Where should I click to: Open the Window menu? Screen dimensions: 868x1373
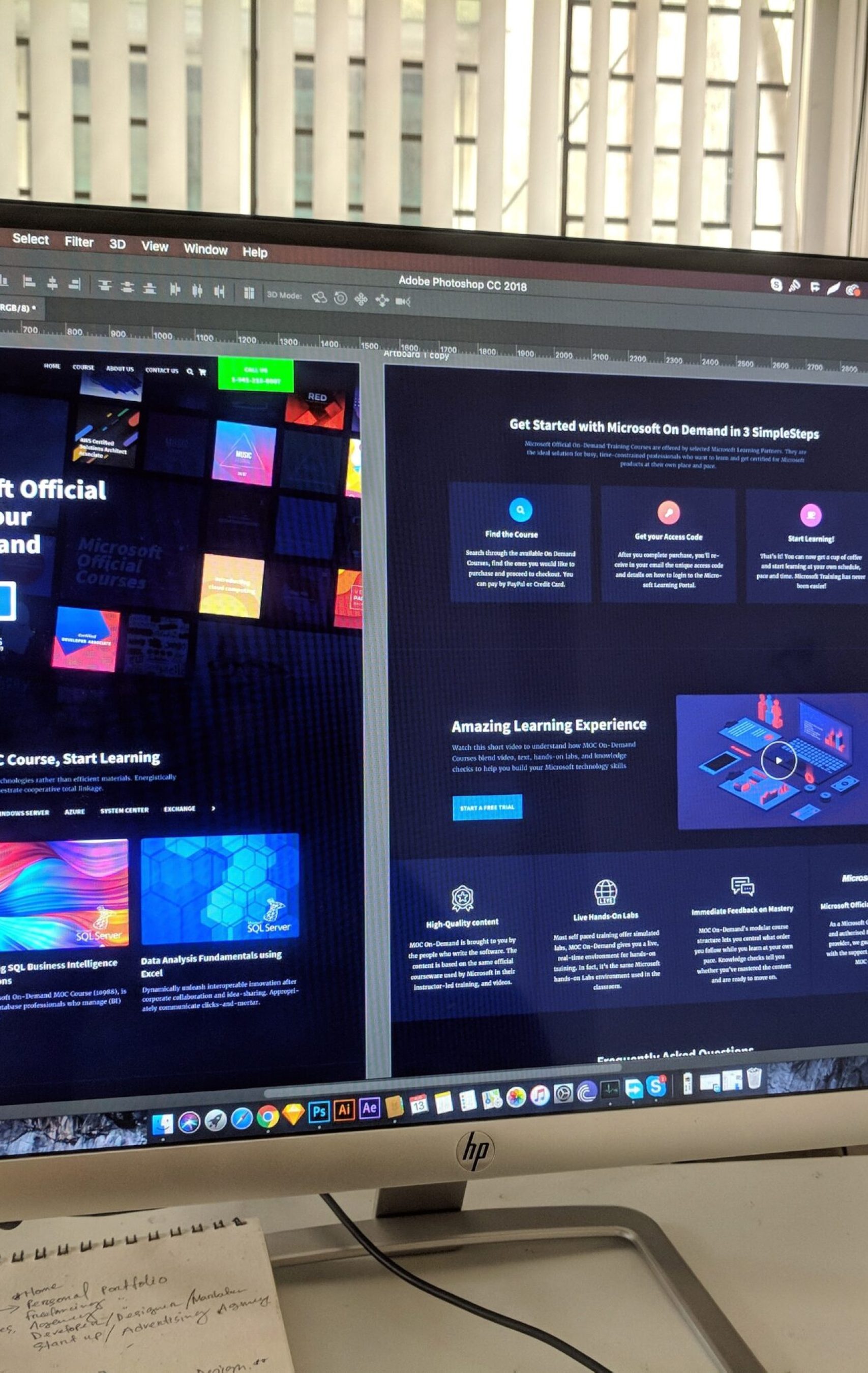[205, 249]
